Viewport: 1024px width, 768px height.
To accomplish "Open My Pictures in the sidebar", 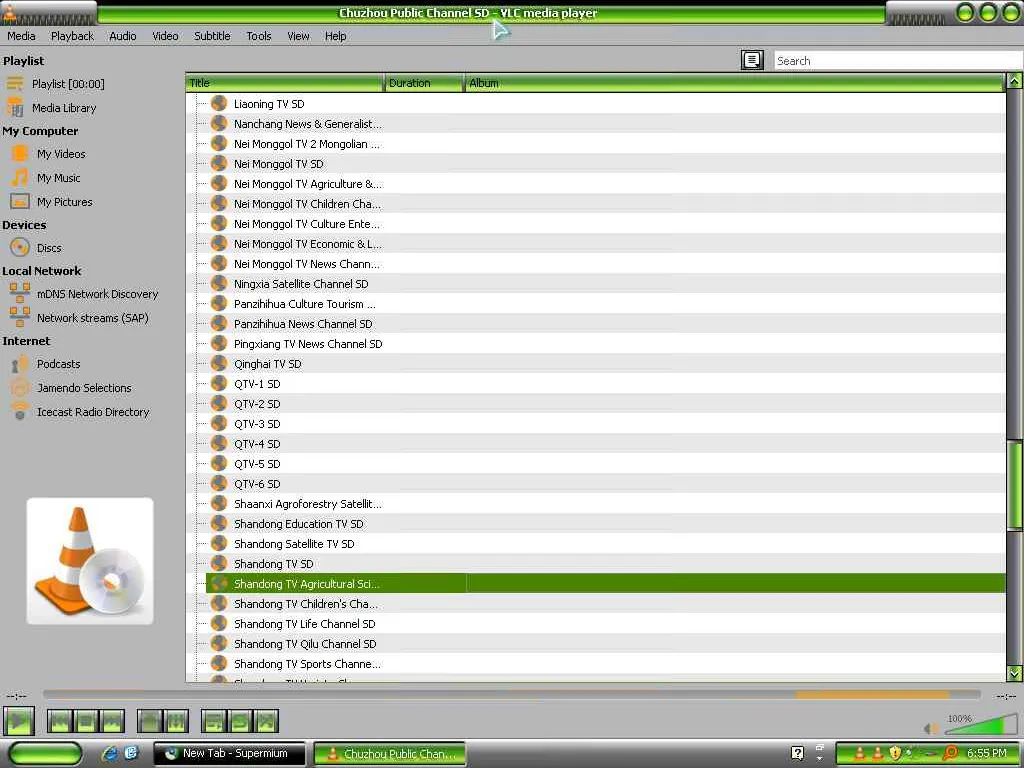I will click(64, 202).
